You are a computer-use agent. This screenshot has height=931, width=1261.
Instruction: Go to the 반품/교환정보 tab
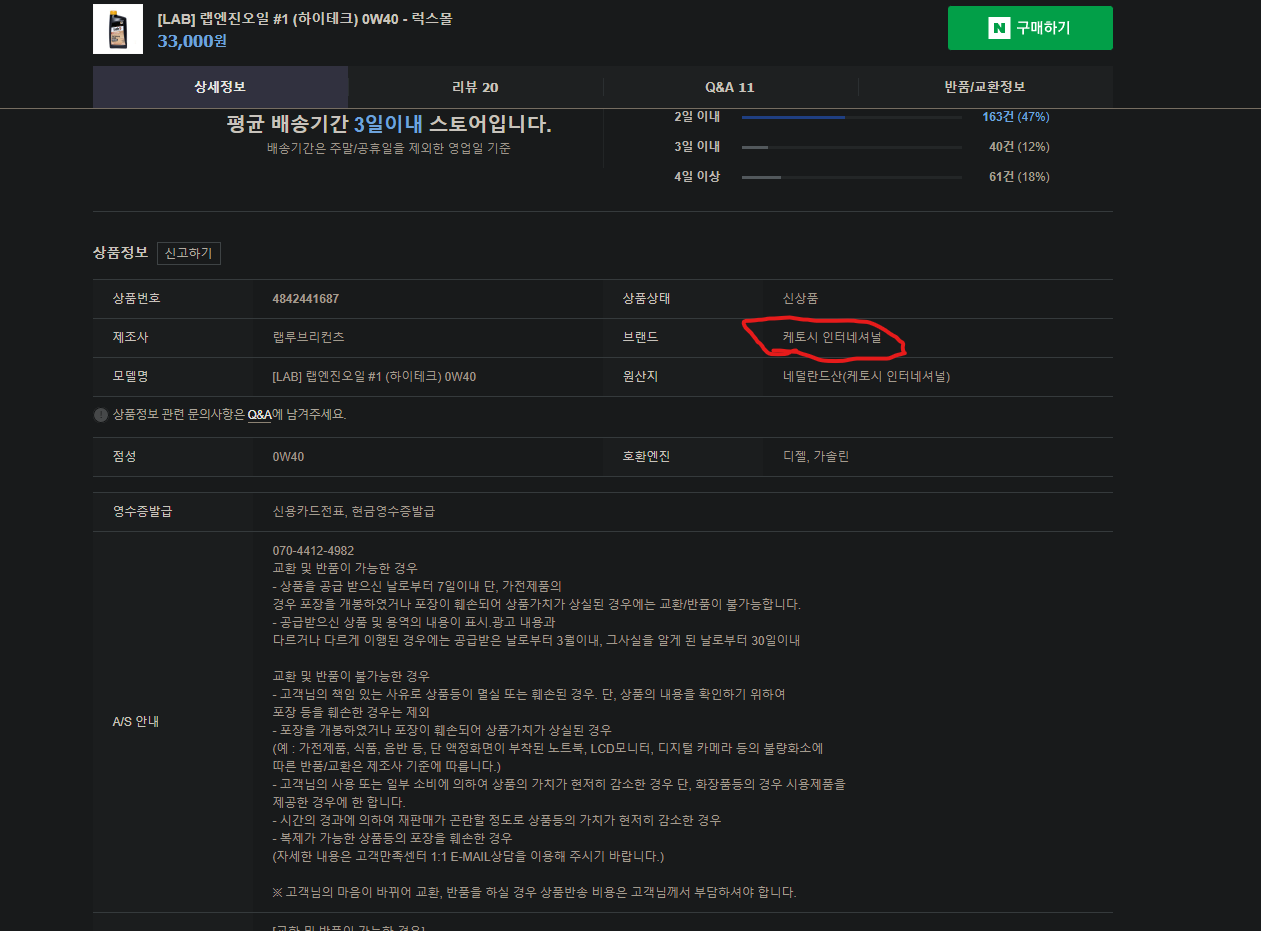(985, 87)
